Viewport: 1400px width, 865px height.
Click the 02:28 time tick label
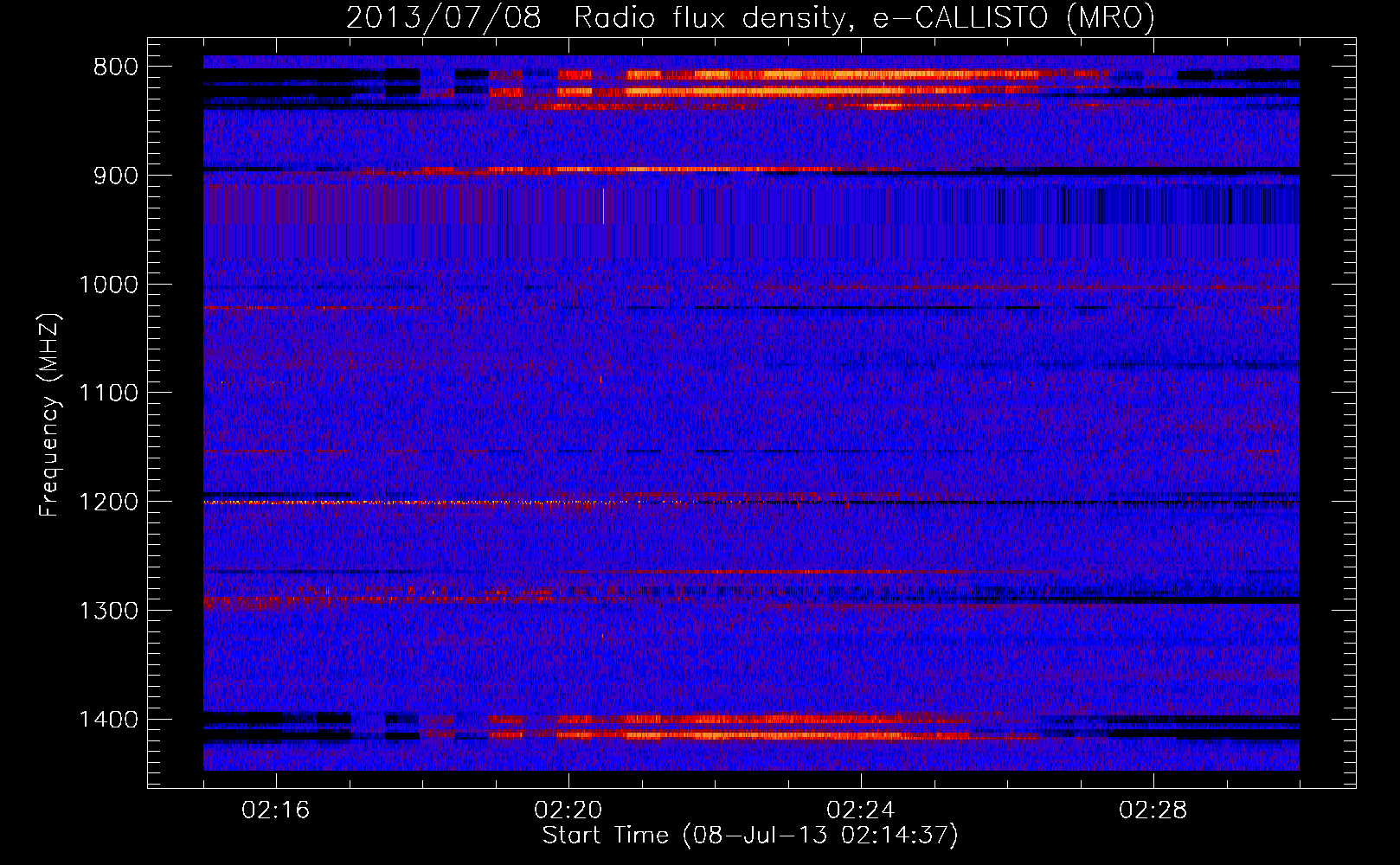coord(1153,811)
